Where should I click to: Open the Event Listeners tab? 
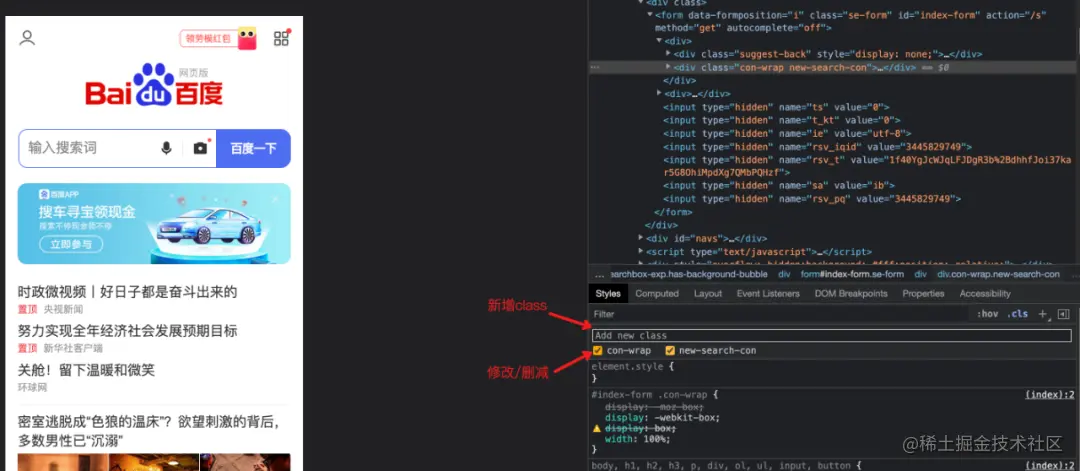(768, 293)
